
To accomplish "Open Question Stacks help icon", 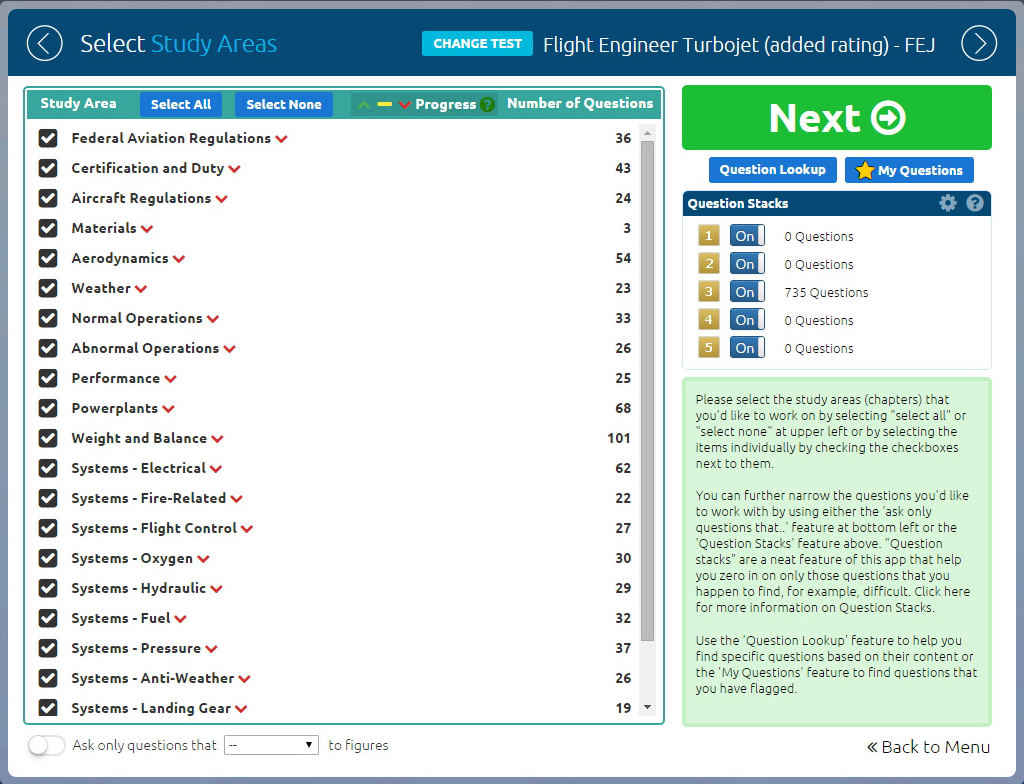I will tap(975, 203).
